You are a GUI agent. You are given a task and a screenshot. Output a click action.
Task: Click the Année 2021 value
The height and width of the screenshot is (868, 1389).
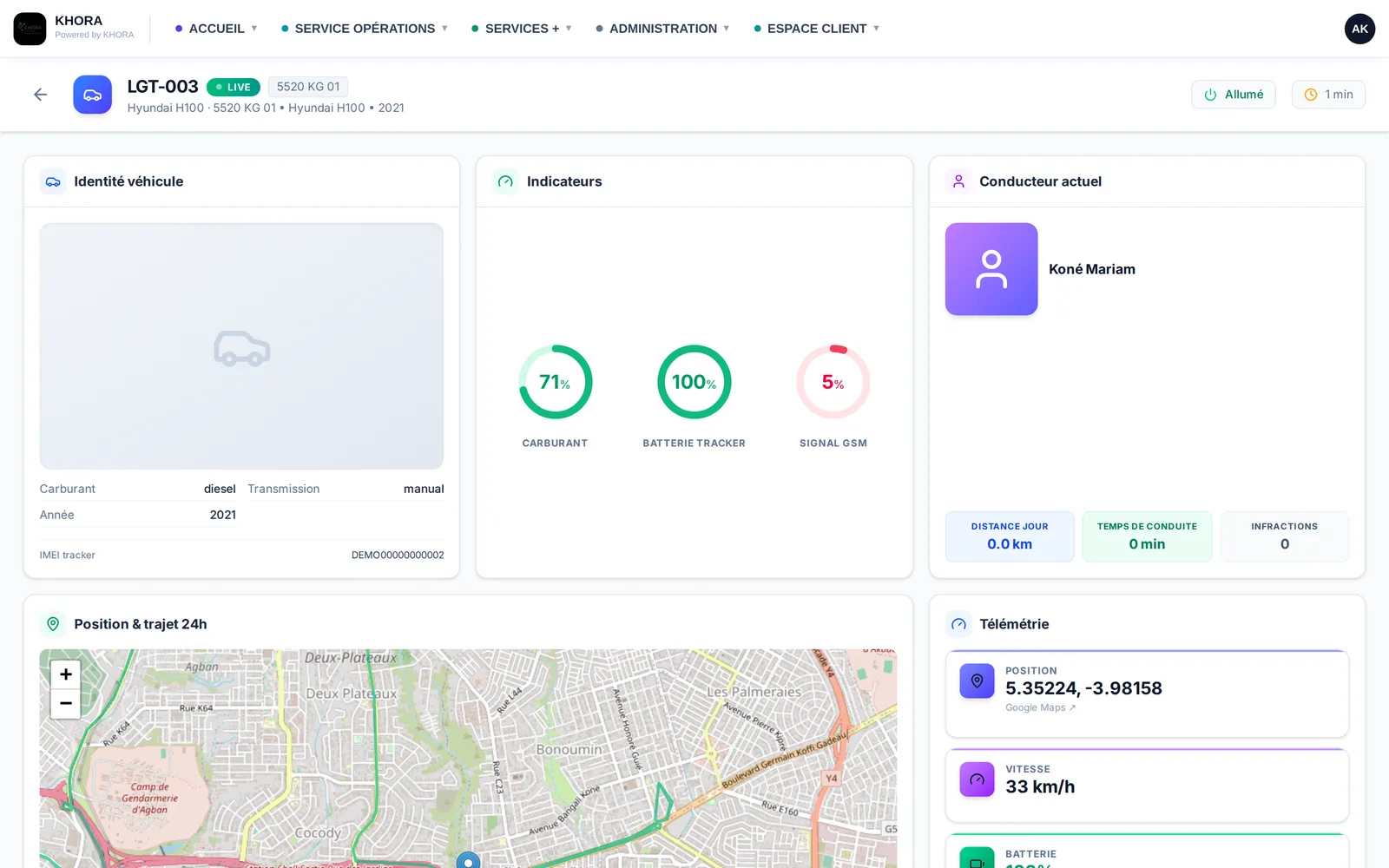click(x=223, y=515)
